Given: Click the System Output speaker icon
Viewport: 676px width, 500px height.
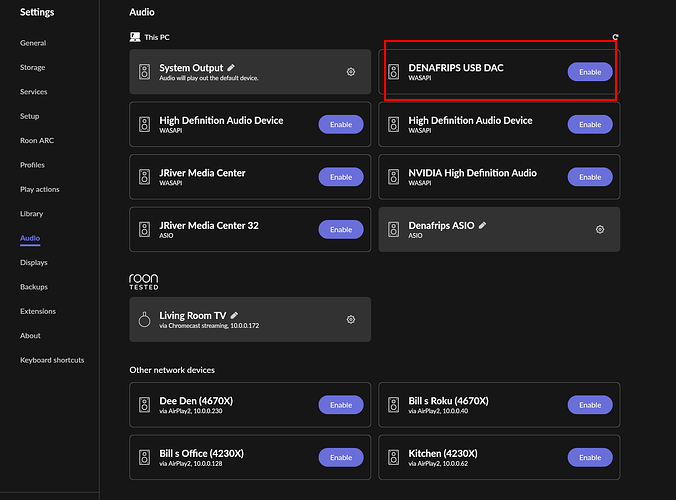Looking at the screenshot, I should click(144, 72).
